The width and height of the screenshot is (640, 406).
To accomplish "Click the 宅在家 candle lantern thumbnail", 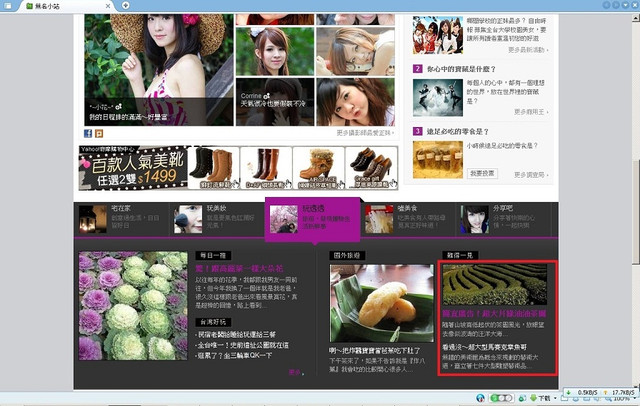I will (93, 219).
